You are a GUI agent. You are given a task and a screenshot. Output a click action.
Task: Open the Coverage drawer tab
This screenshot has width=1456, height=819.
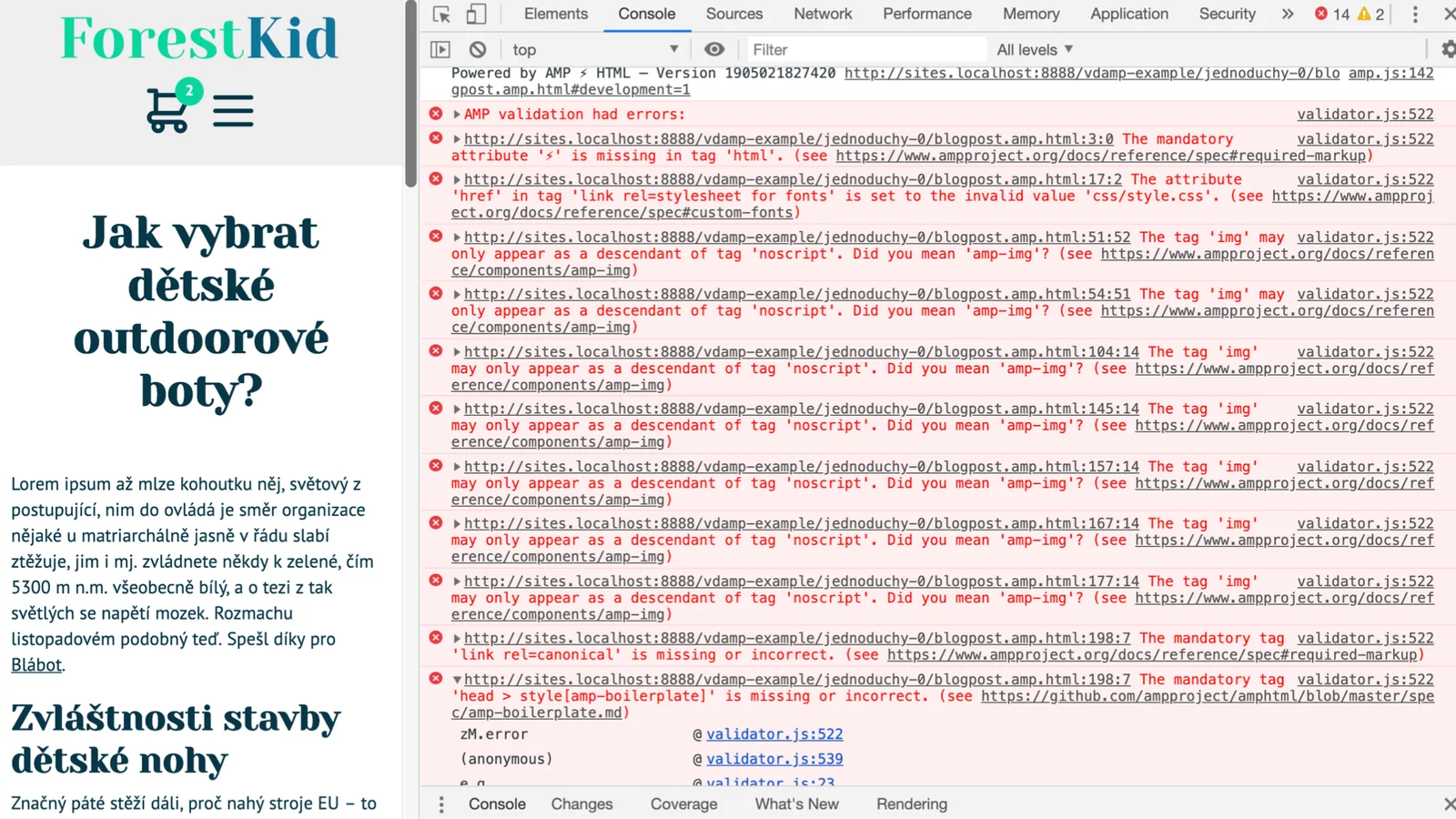[x=683, y=804]
